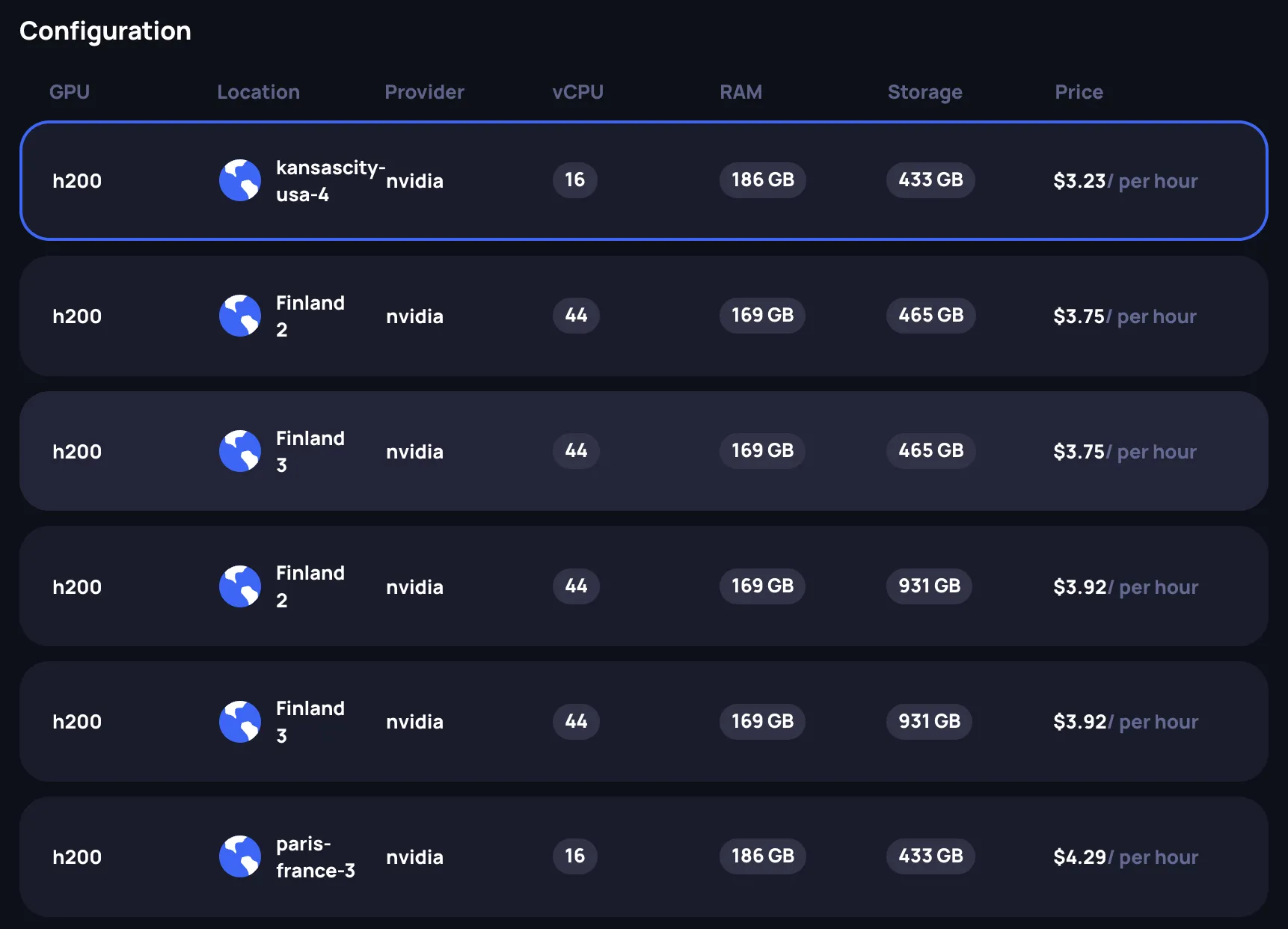The width and height of the screenshot is (1288, 929).
Task: Click the globe icon beside kansascity-usa-4
Action: (239, 180)
